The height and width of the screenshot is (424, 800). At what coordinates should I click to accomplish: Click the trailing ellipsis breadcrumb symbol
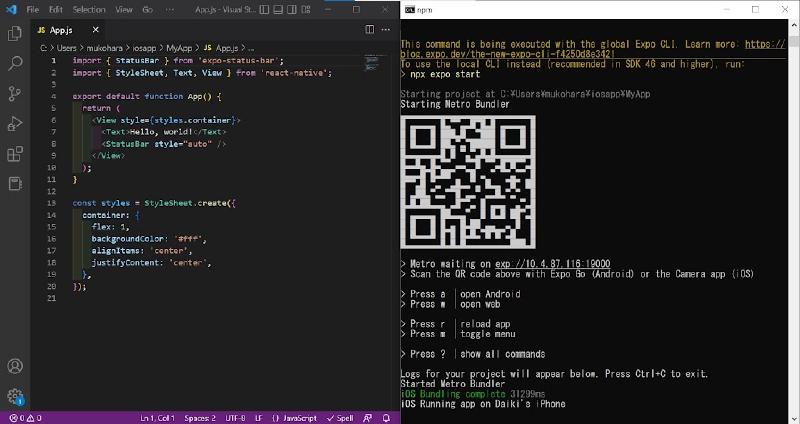click(251, 48)
